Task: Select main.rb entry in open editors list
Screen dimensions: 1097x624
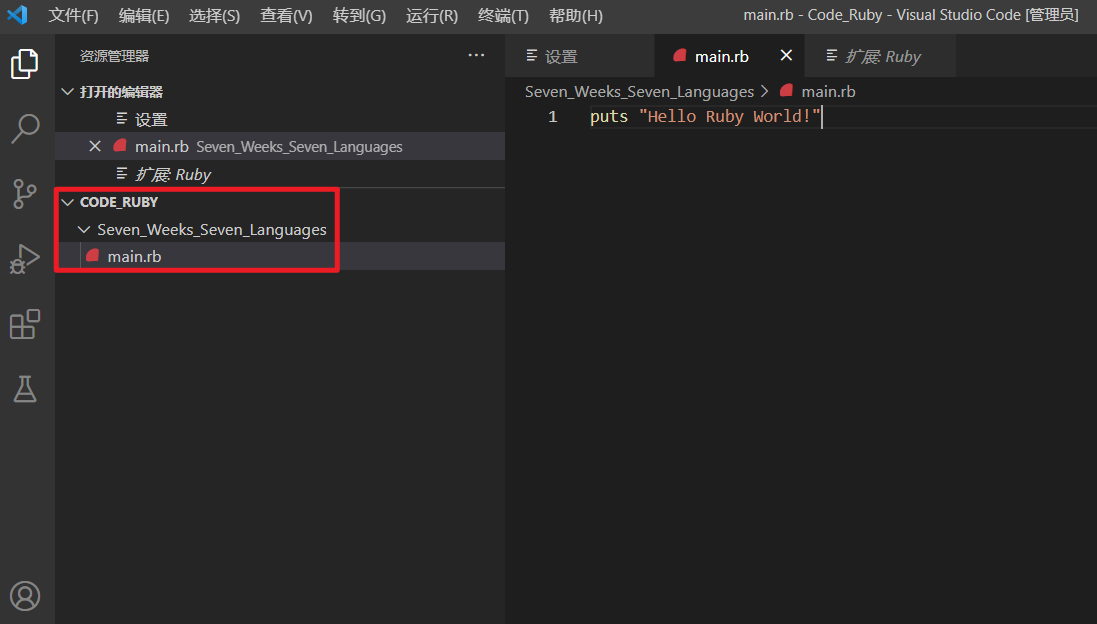Action: [x=280, y=146]
